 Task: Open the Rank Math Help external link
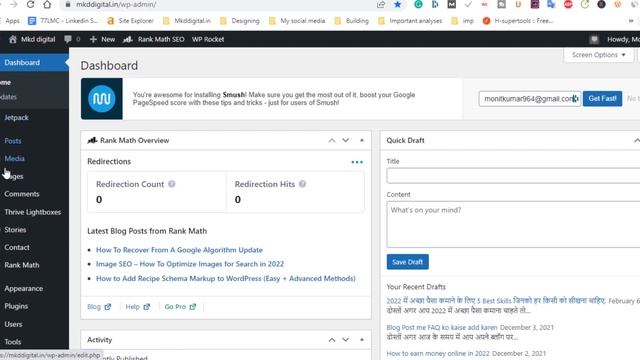[x=138, y=307]
